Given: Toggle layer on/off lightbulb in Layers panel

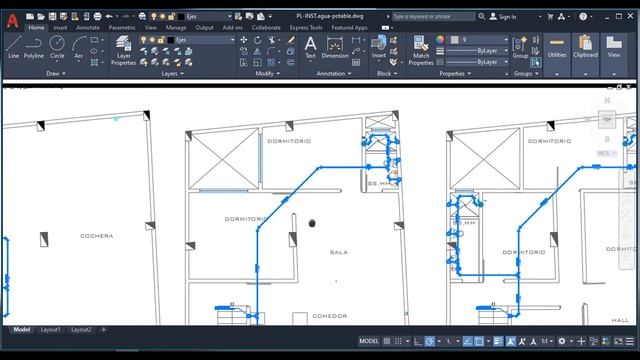Looking at the screenshot, I should pos(143,40).
